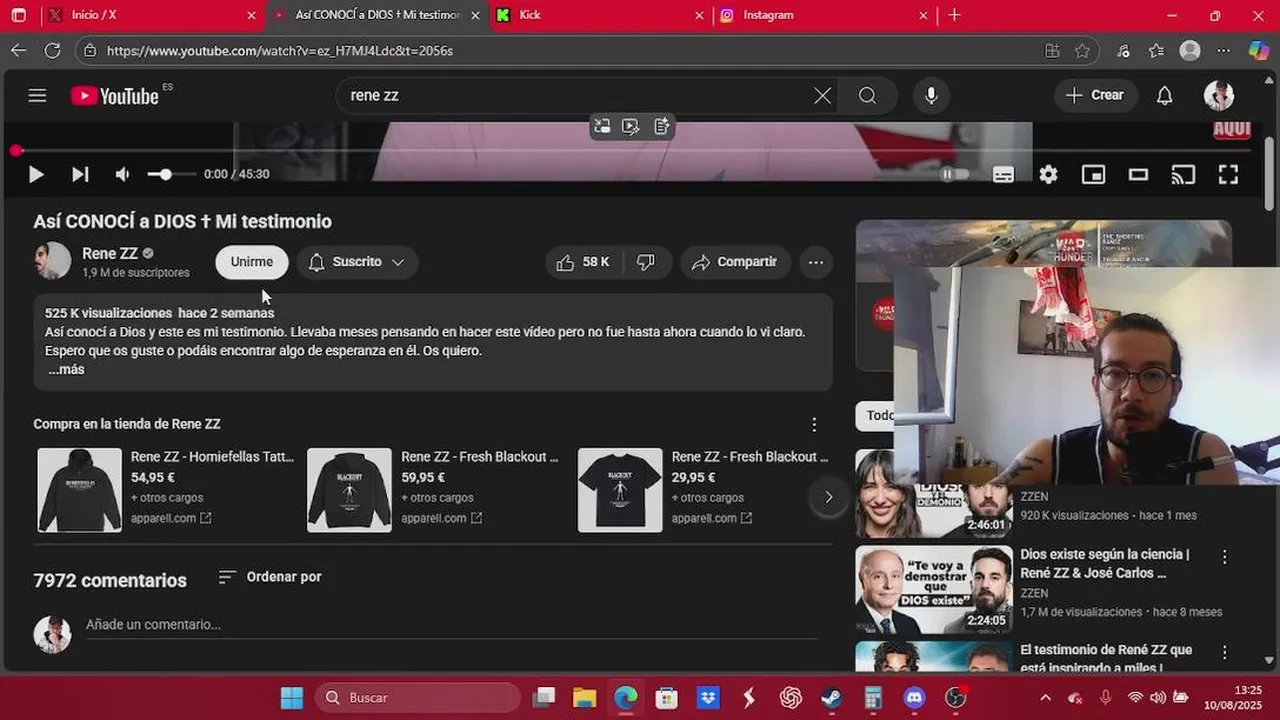
Task: Close the Kick tab
Action: tap(699, 15)
